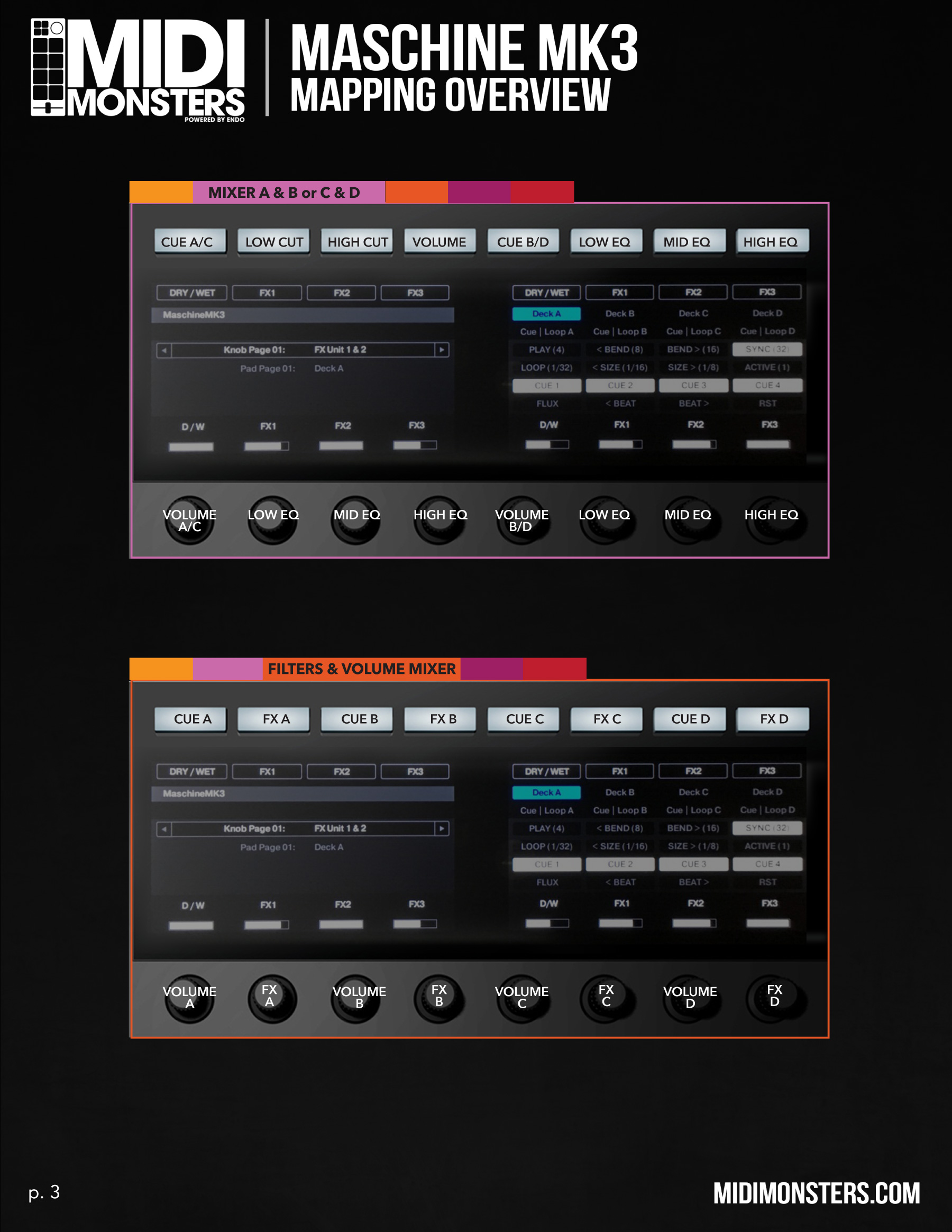Select the FILTERS & VOLUME MIXER tab
The height and width of the screenshot is (1232, 952).
pos(361,669)
